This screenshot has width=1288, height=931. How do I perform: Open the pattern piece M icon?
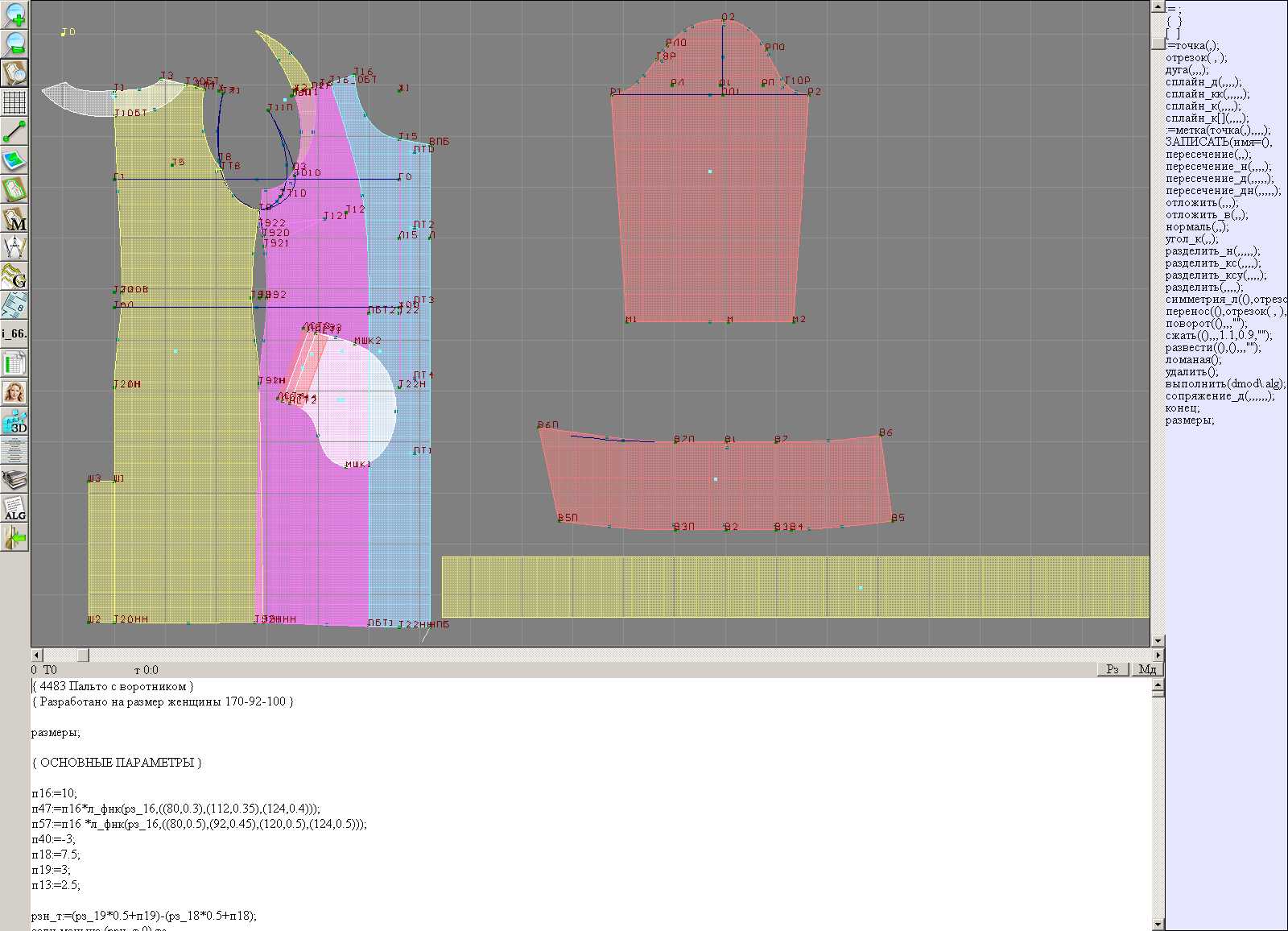pyautogui.click(x=14, y=219)
